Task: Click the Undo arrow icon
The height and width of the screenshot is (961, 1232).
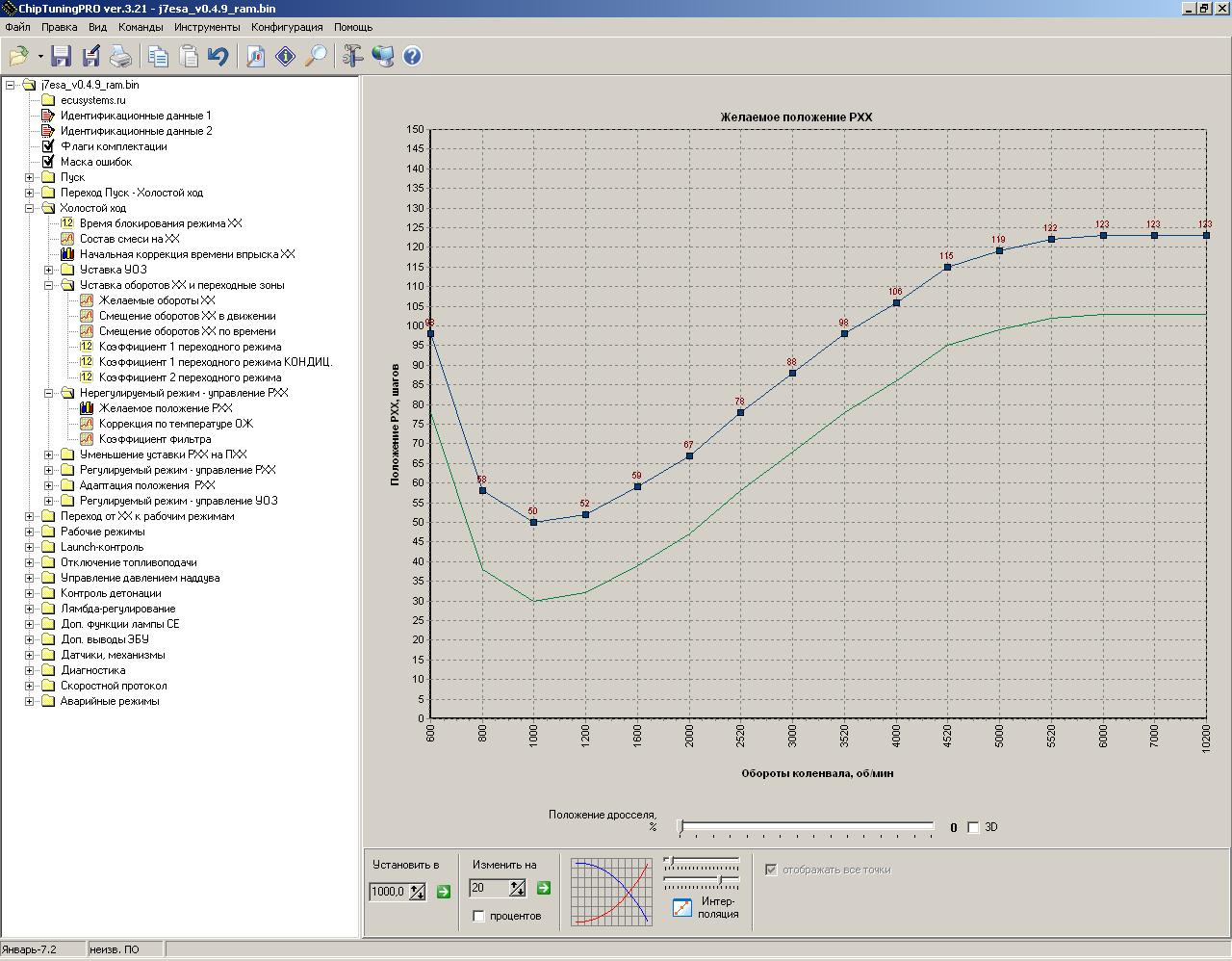Action: 218,56
